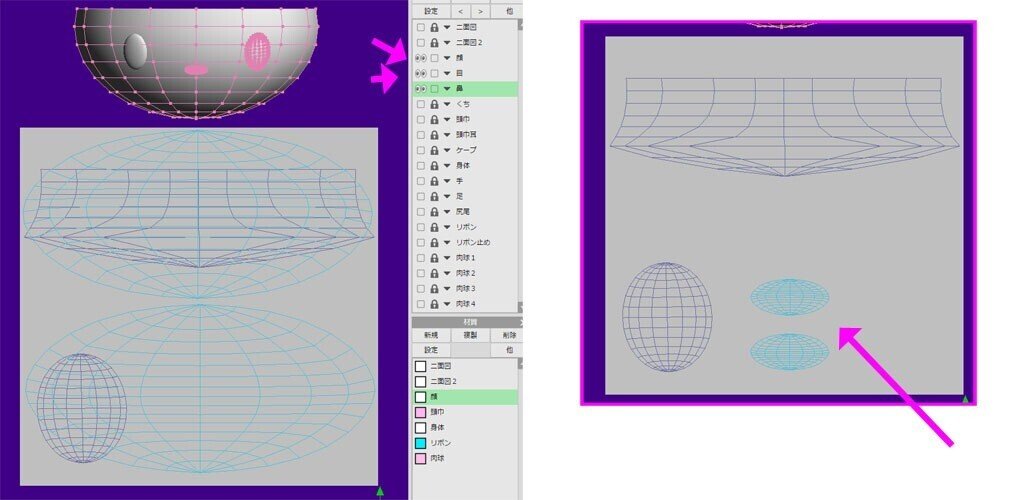Screen dimensions: 1033x500
Task: Hide the 顔 object via eye icon
Action: click(420, 58)
